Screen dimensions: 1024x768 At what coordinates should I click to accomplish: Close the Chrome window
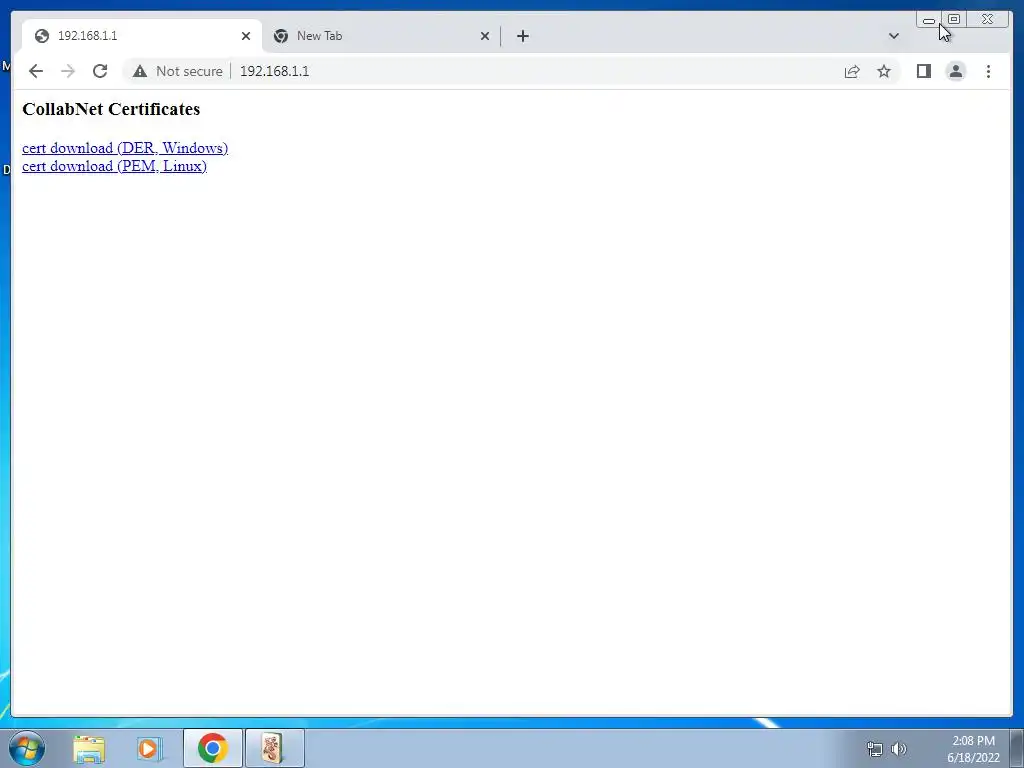[x=987, y=20]
